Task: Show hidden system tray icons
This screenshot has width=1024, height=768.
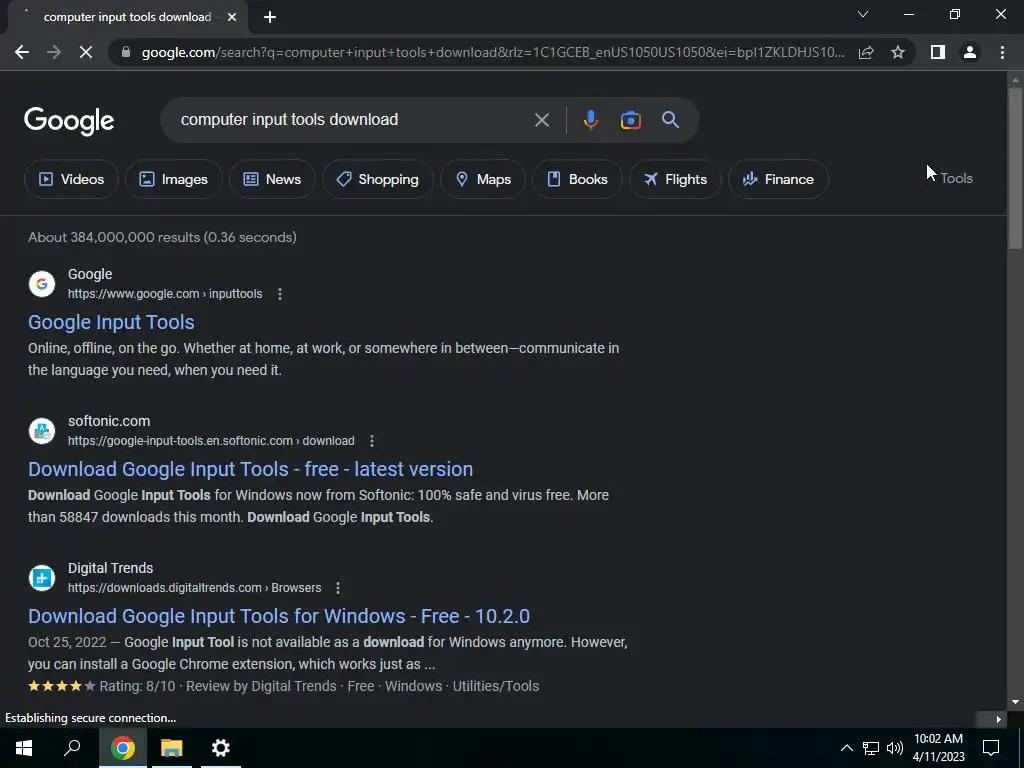Action: click(x=846, y=748)
